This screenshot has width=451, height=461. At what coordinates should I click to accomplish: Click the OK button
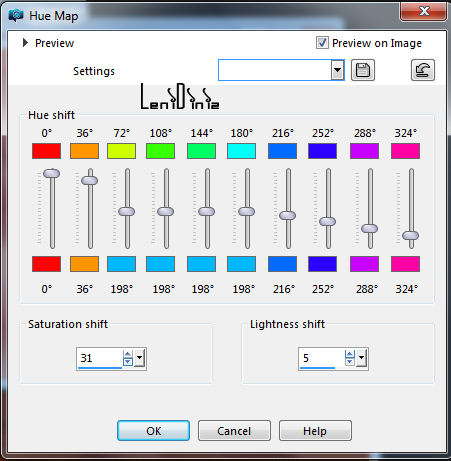pyautogui.click(x=153, y=431)
